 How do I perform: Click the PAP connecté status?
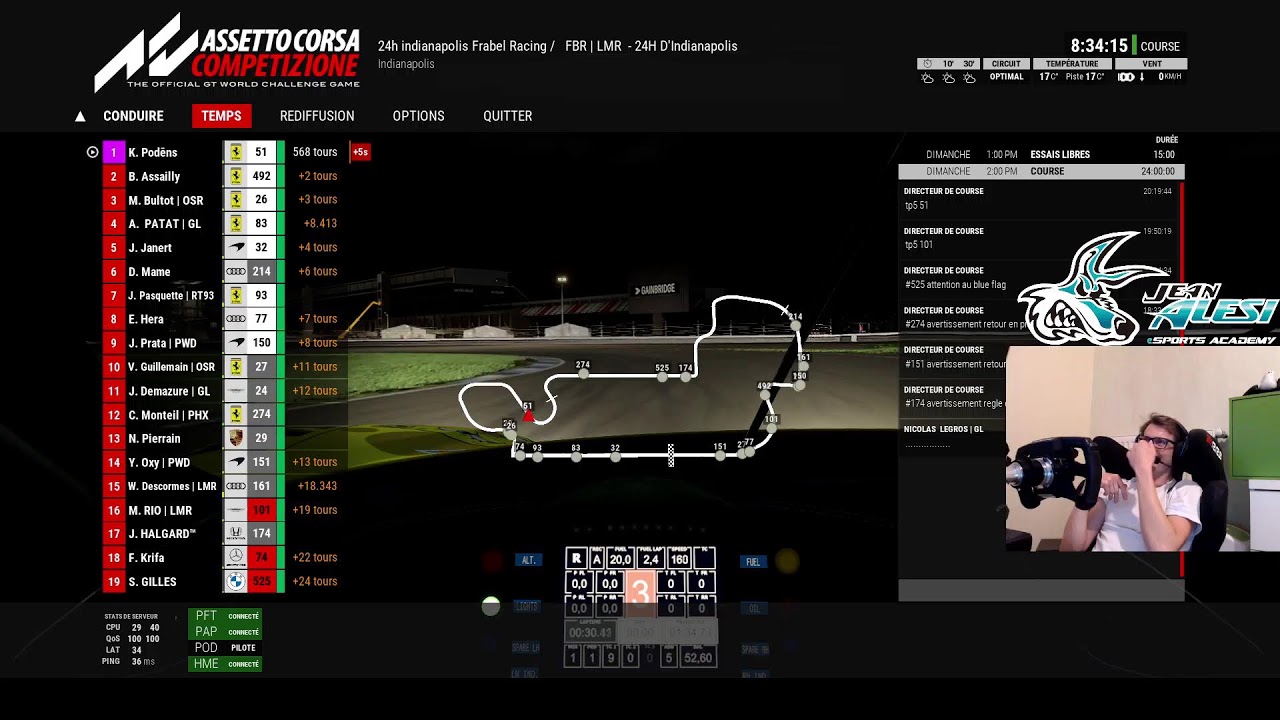[x=225, y=632]
